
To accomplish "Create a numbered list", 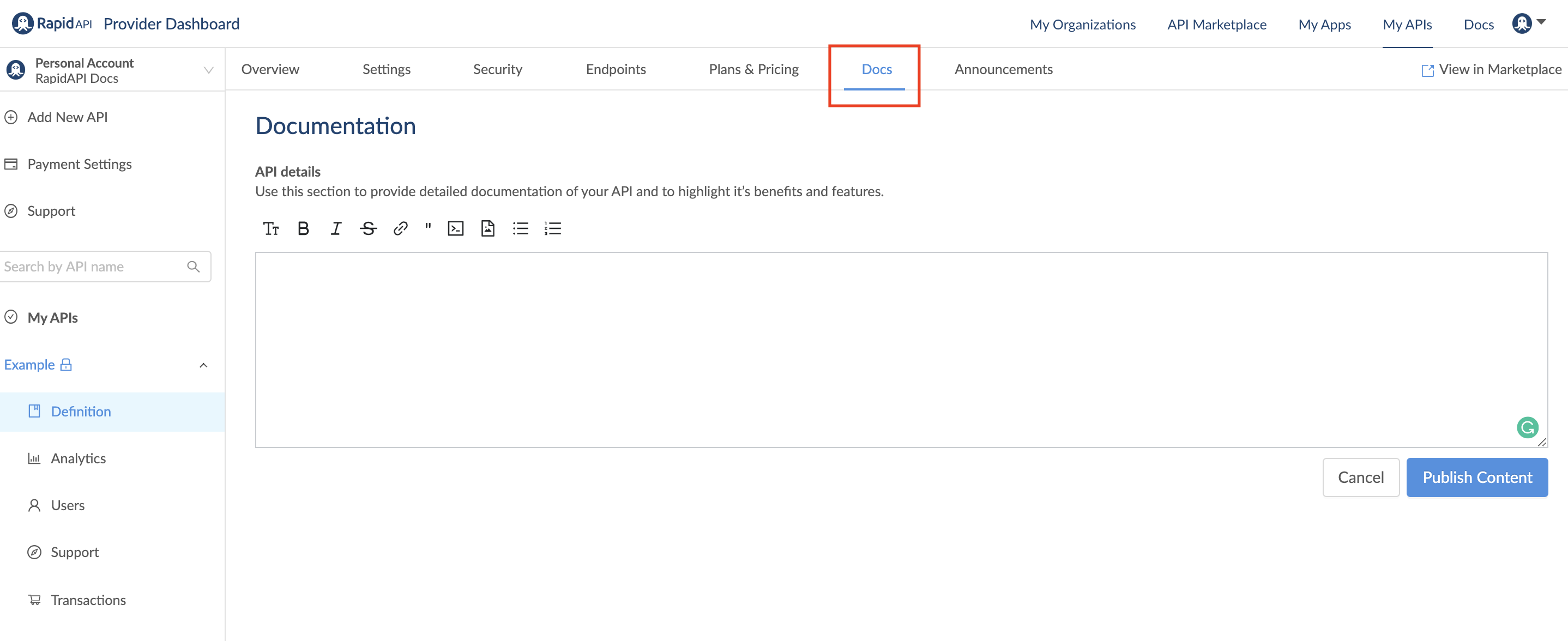I will coord(552,228).
